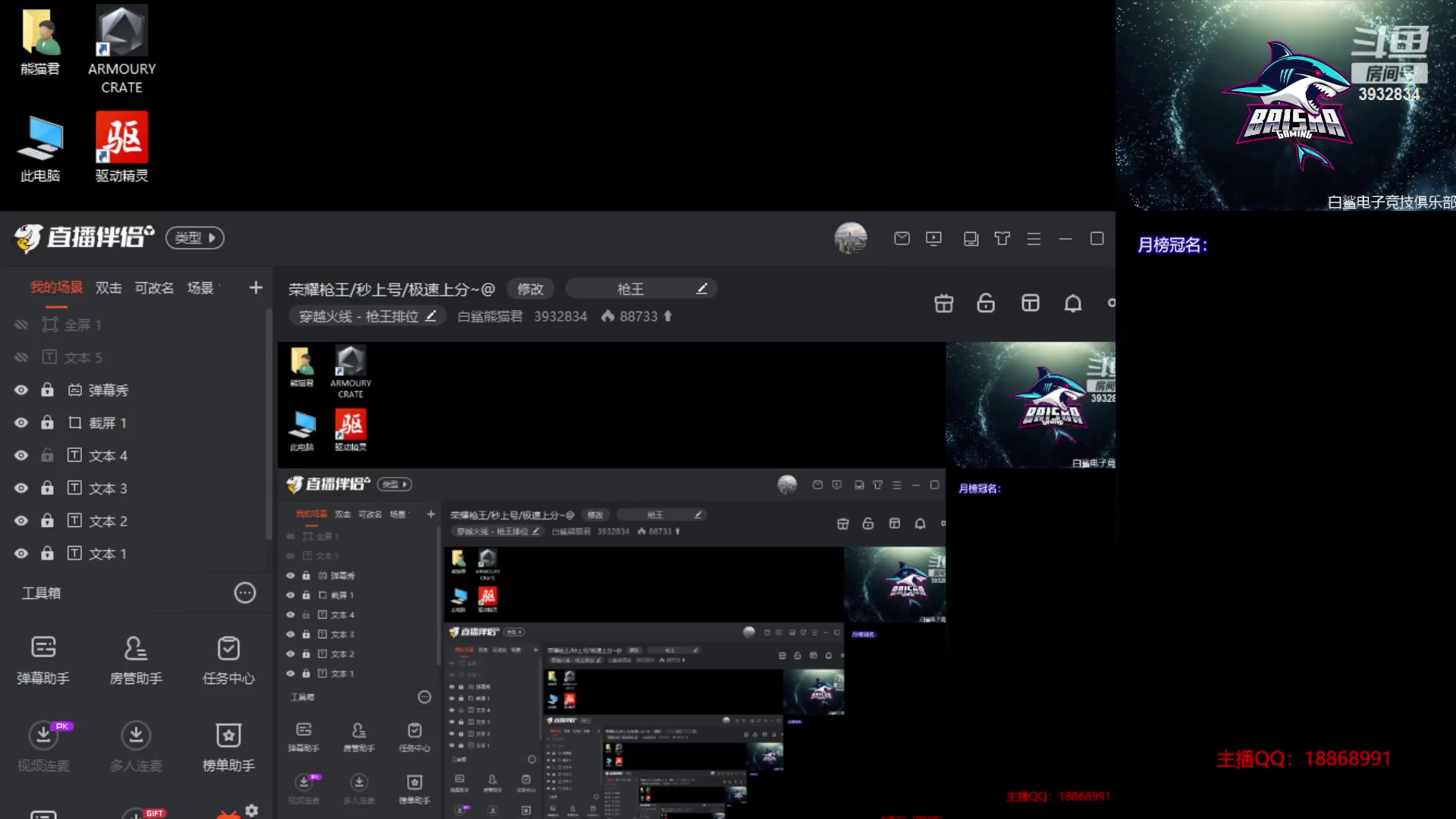Click the popularity count 88733

(639, 316)
